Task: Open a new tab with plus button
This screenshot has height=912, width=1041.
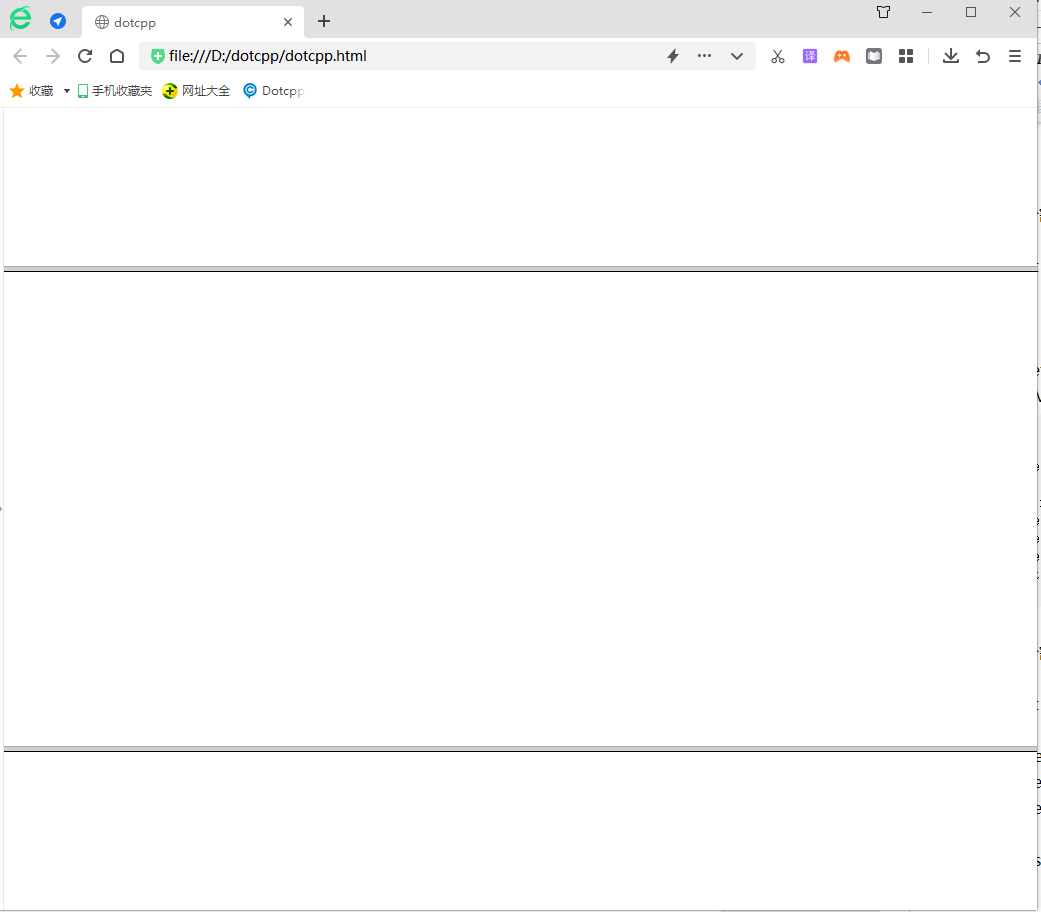Action: point(323,21)
